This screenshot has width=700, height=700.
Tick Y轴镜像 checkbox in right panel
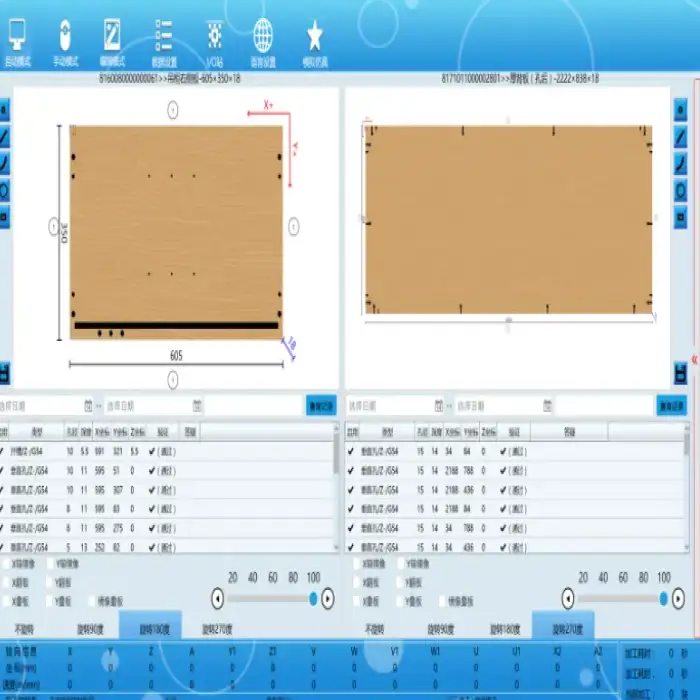tap(404, 563)
